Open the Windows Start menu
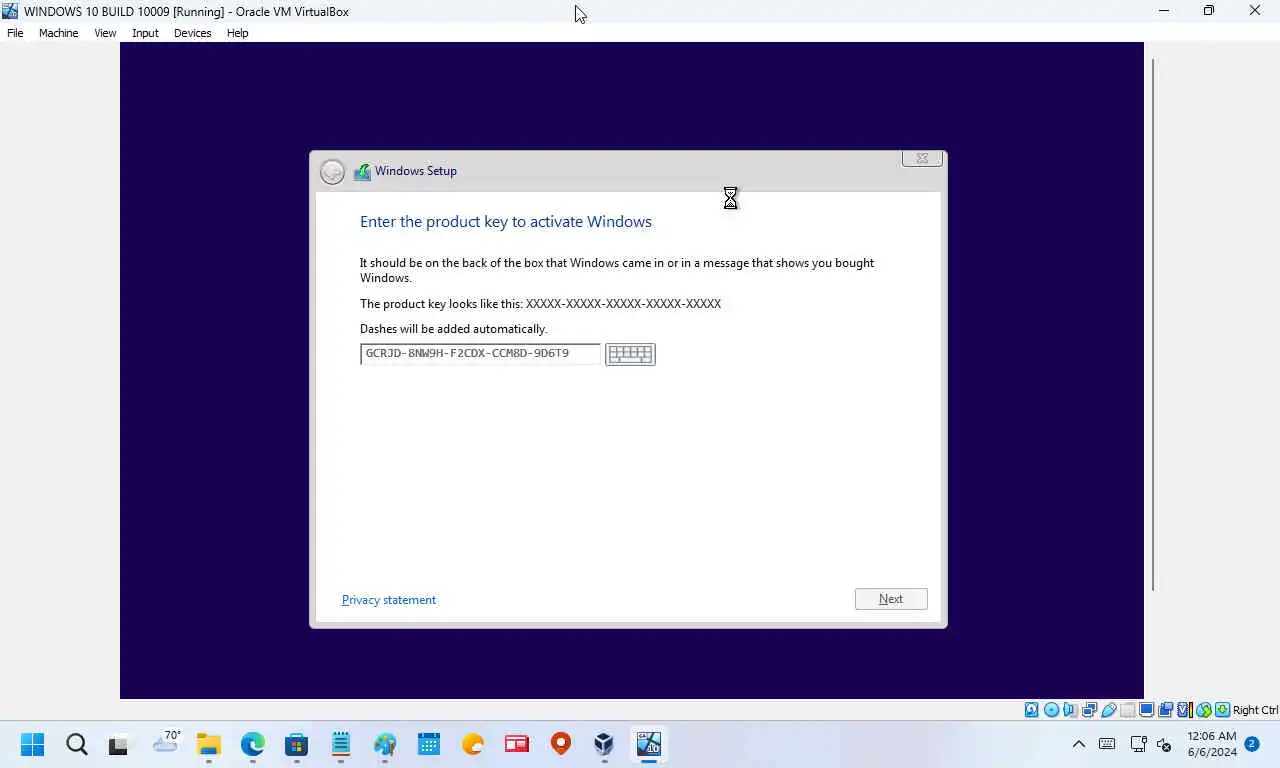Viewport: 1280px width, 768px height. (x=33, y=744)
